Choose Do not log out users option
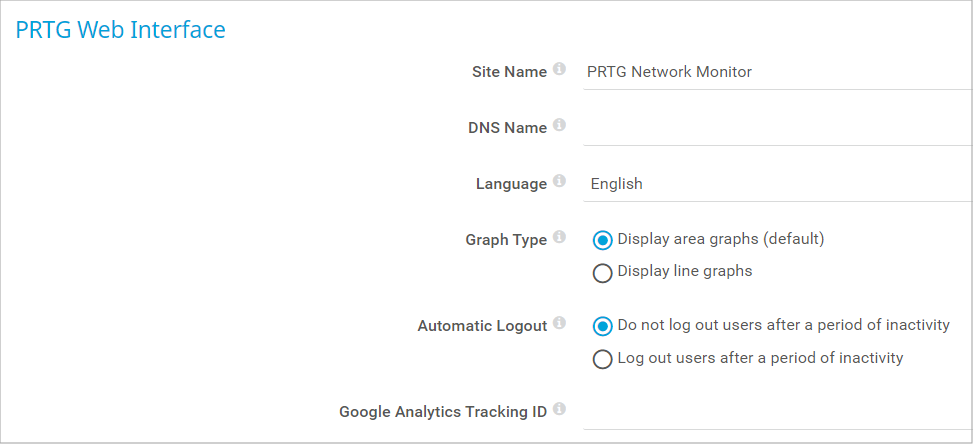The height and width of the screenshot is (444, 973). coord(602,326)
